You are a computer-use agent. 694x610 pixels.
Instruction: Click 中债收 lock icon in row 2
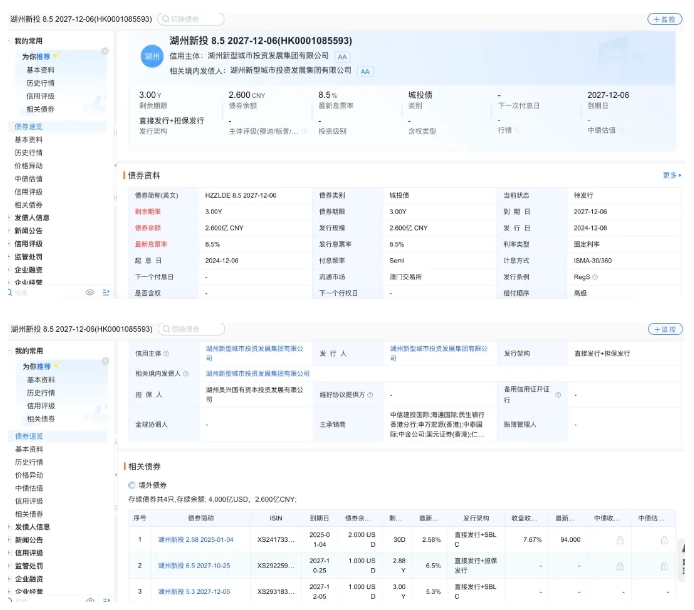[620, 566]
